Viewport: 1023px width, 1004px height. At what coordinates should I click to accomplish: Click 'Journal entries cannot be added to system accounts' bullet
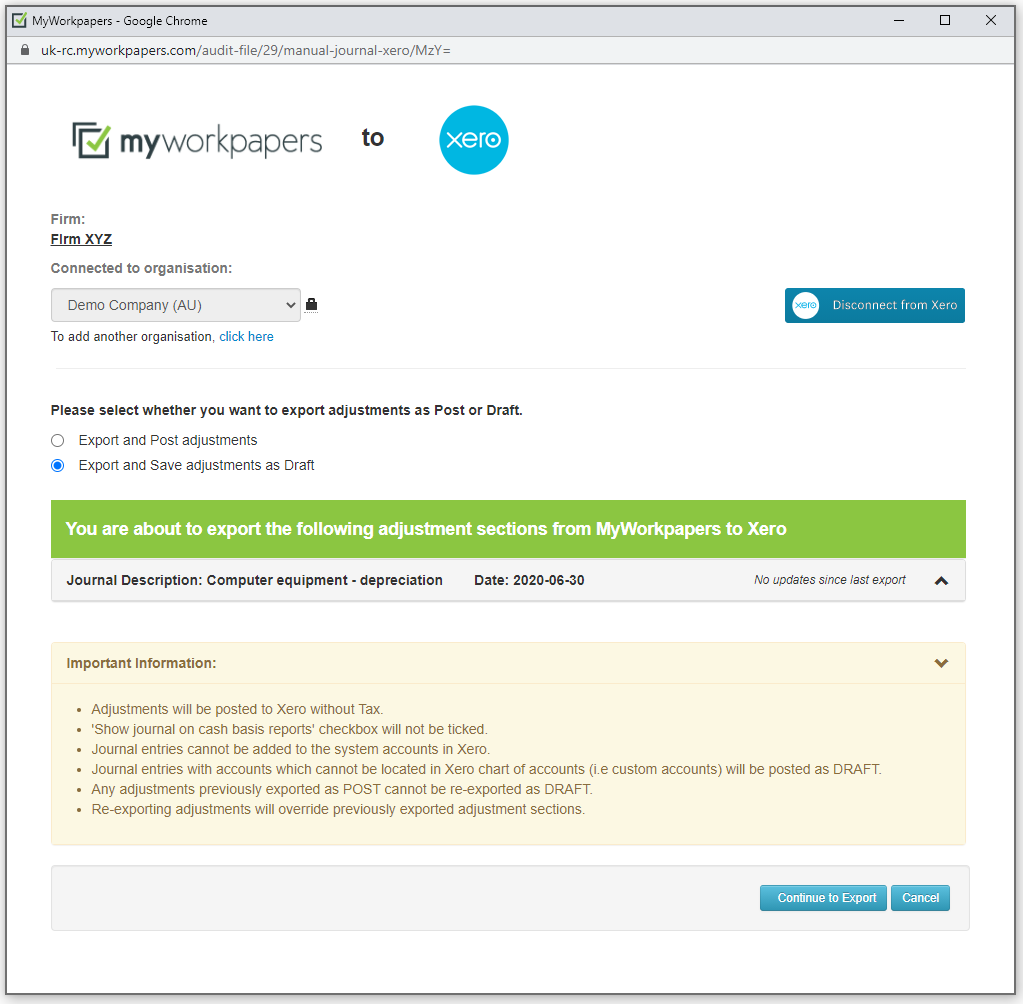291,749
